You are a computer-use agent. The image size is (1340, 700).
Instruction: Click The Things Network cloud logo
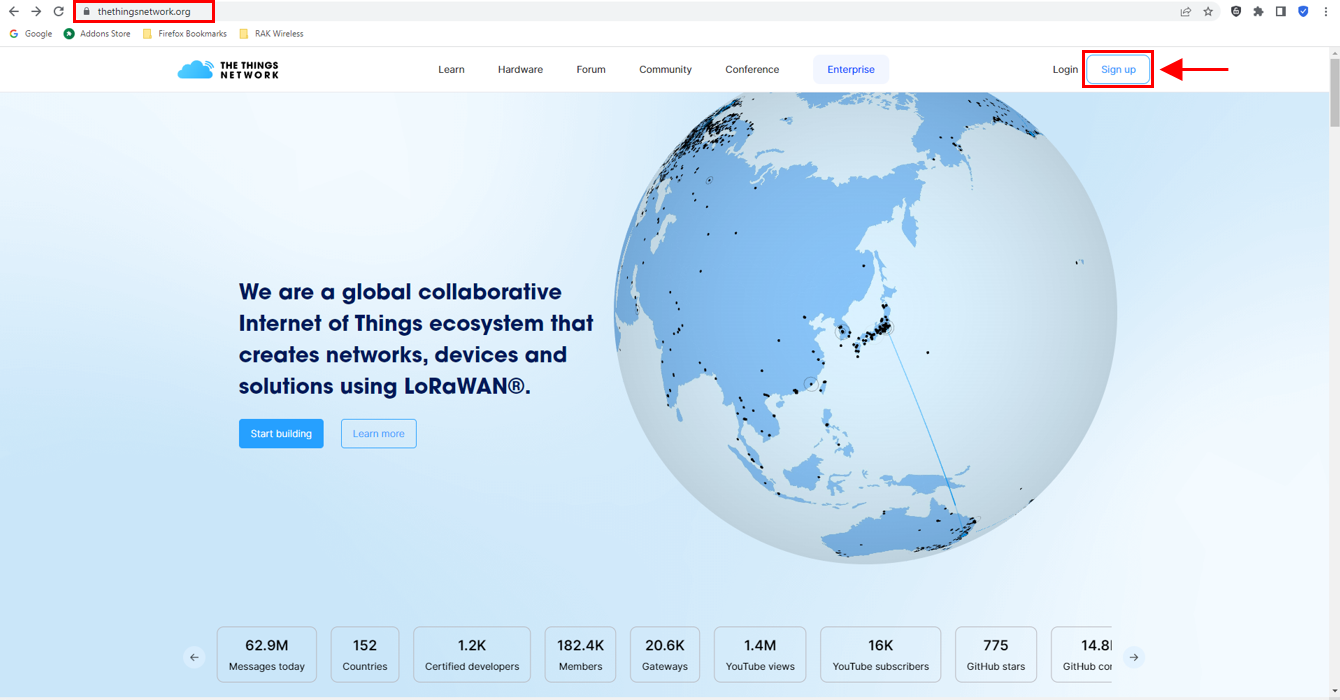[228, 70]
